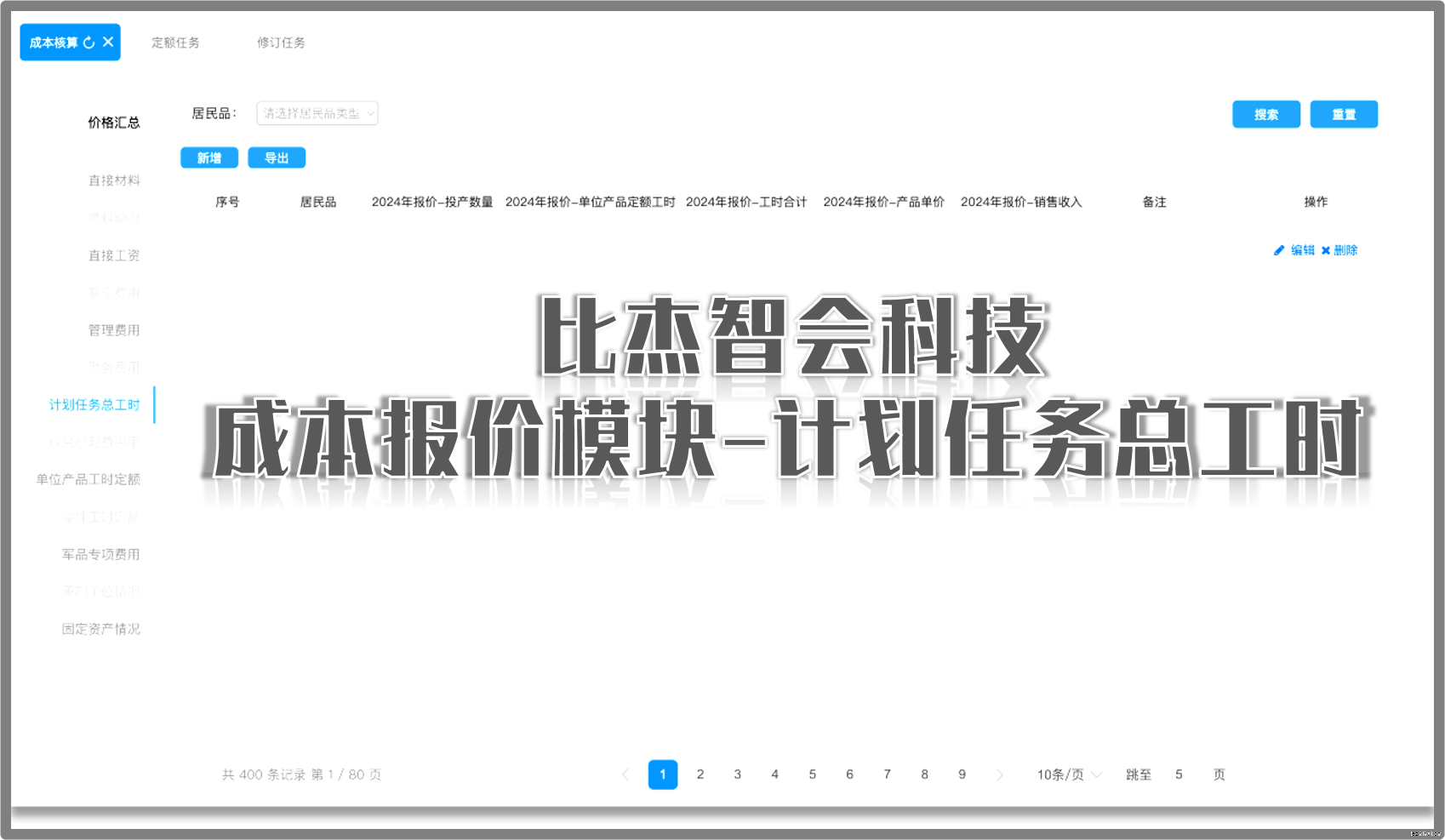The height and width of the screenshot is (840, 1445).
Task: Close the 成本核算 tab
Action: 108,42
